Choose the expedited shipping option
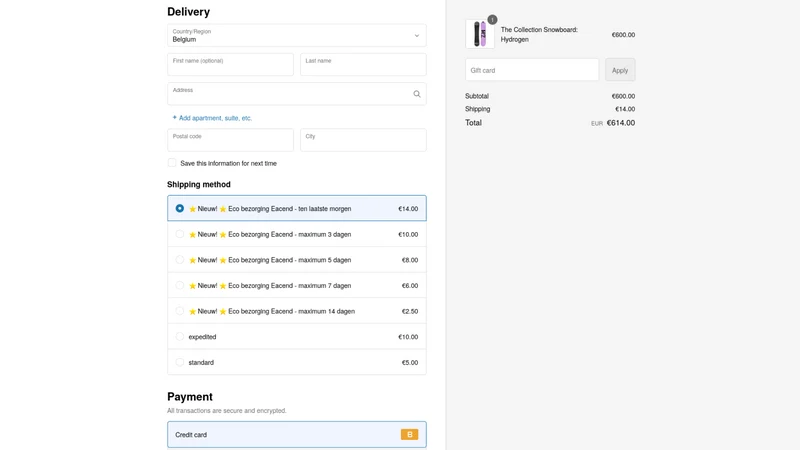Screen dimensions: 800x450 (x=297, y=337)
